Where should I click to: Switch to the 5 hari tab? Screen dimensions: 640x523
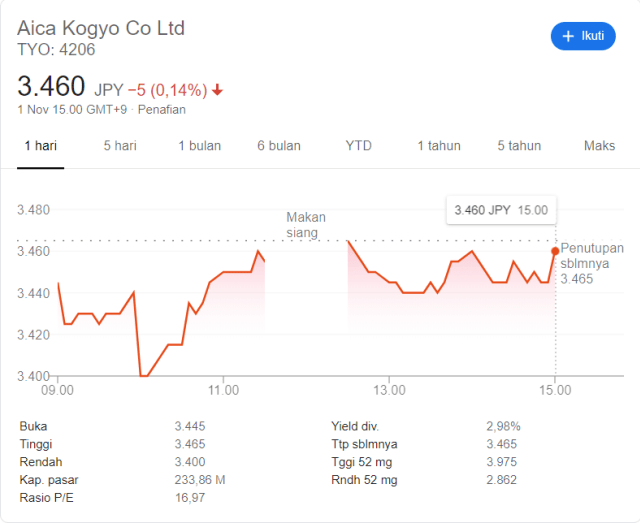point(120,146)
